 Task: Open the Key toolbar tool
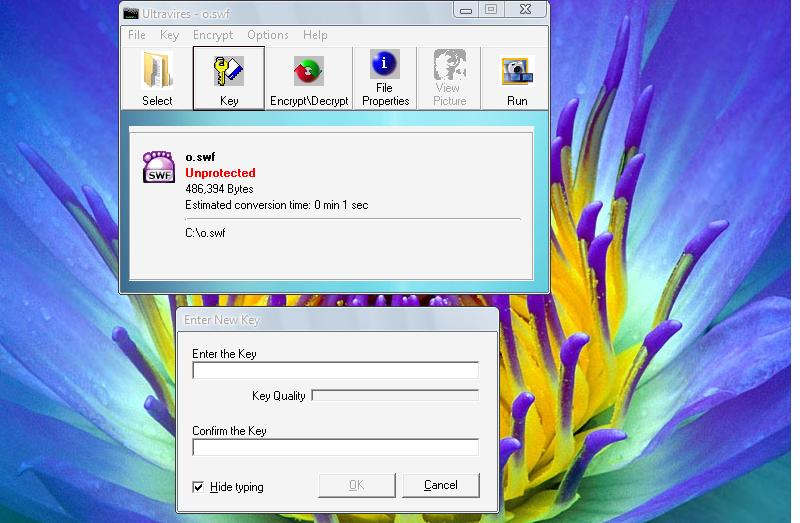[229, 78]
